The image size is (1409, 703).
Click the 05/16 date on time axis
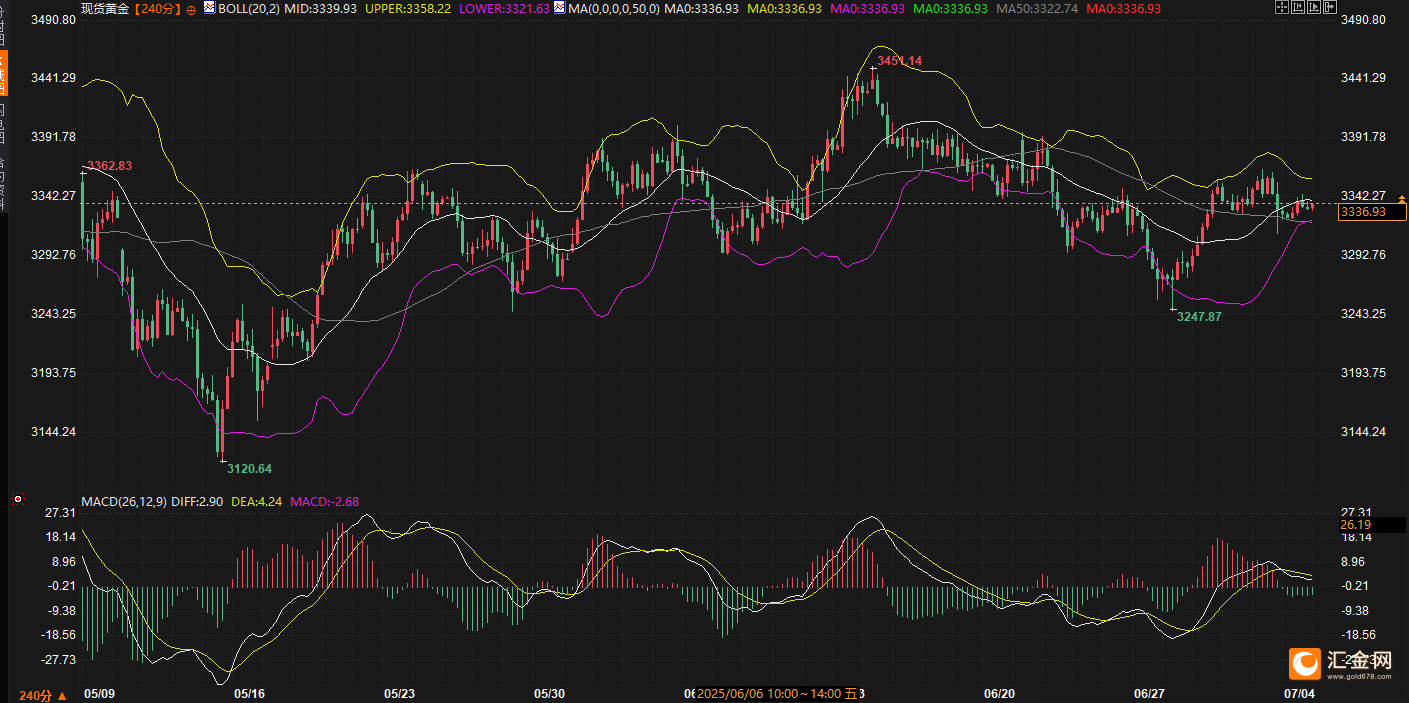pos(249,693)
